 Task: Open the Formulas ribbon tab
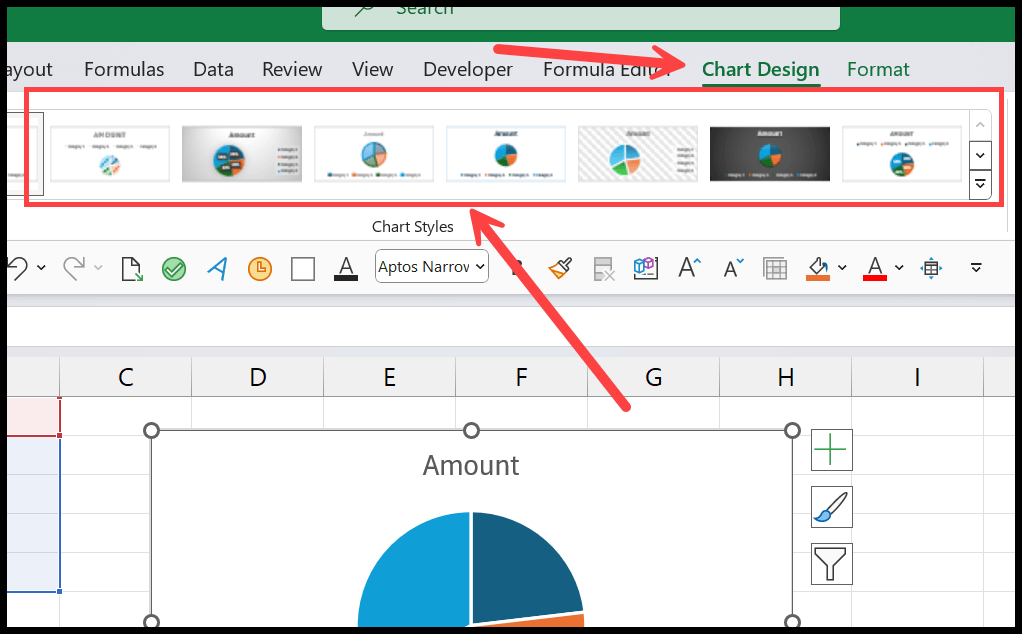[124, 69]
